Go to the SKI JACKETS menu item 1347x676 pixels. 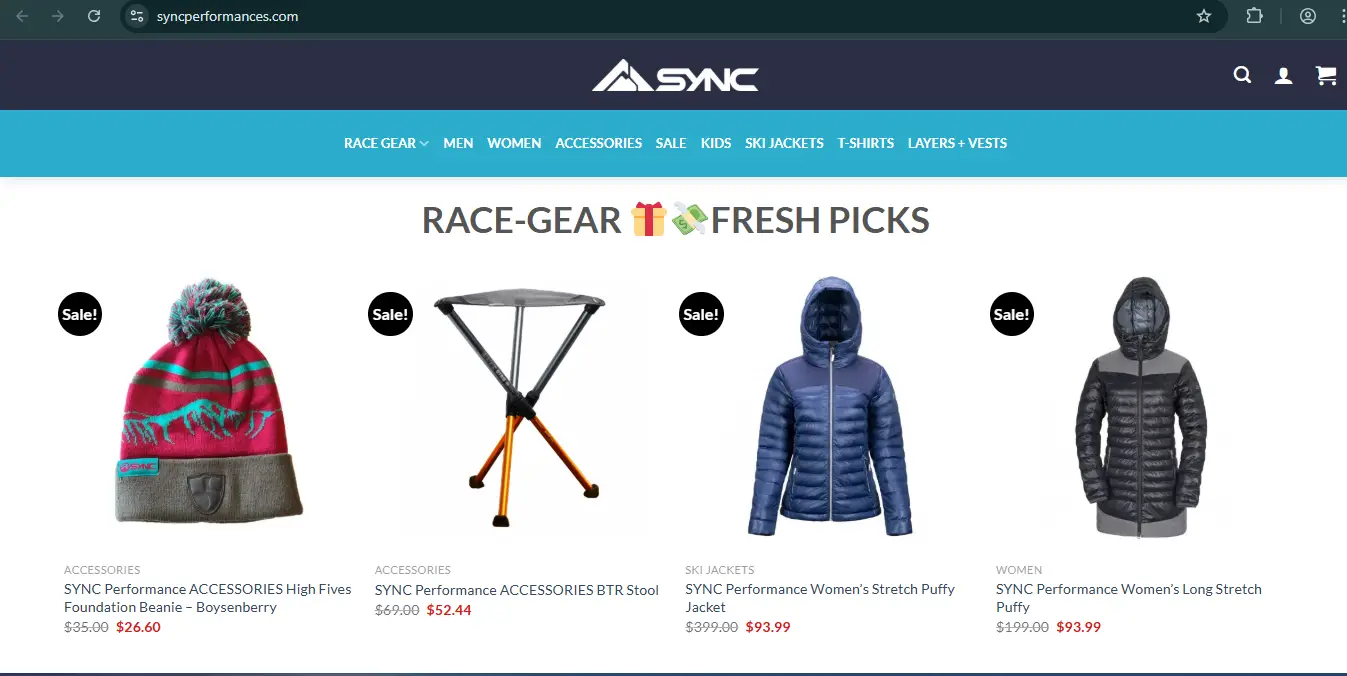[784, 143]
